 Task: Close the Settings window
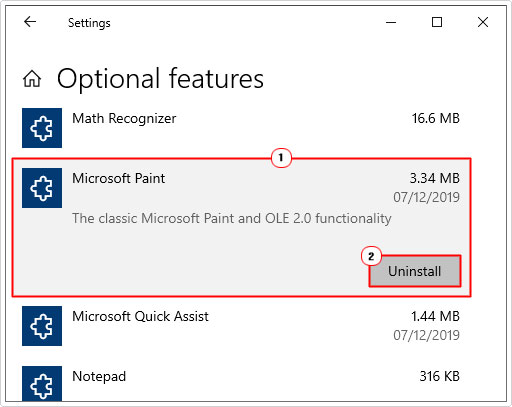[483, 23]
